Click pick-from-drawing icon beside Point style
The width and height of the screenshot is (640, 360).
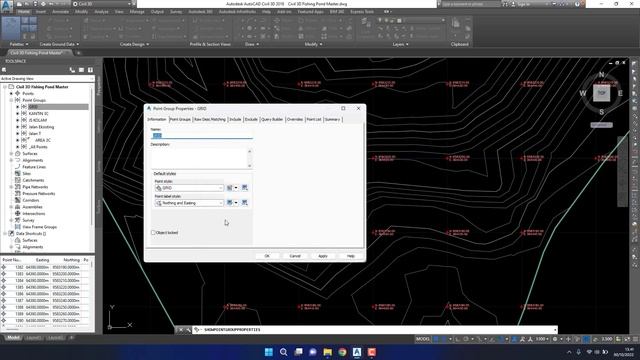244,188
